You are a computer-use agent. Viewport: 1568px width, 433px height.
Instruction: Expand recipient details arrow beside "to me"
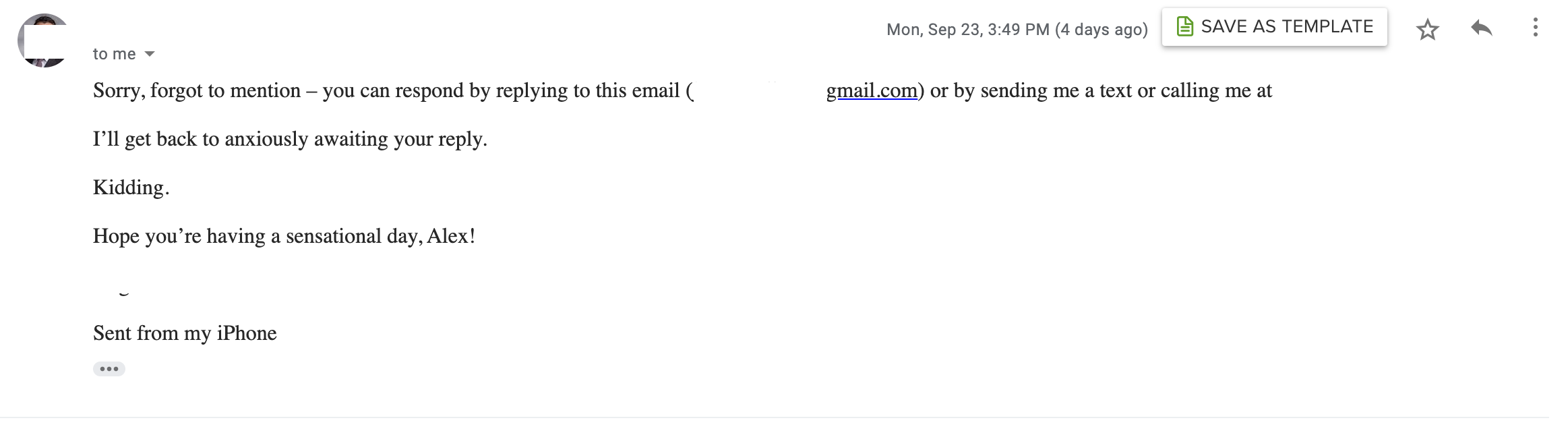[150, 54]
